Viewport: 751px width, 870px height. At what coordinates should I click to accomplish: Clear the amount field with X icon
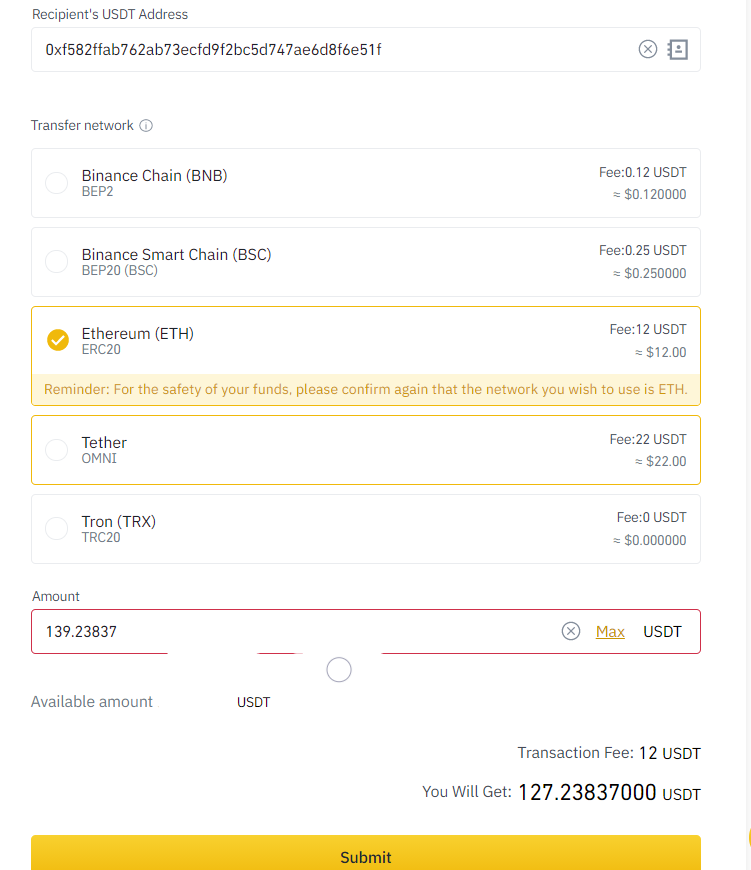coord(571,631)
